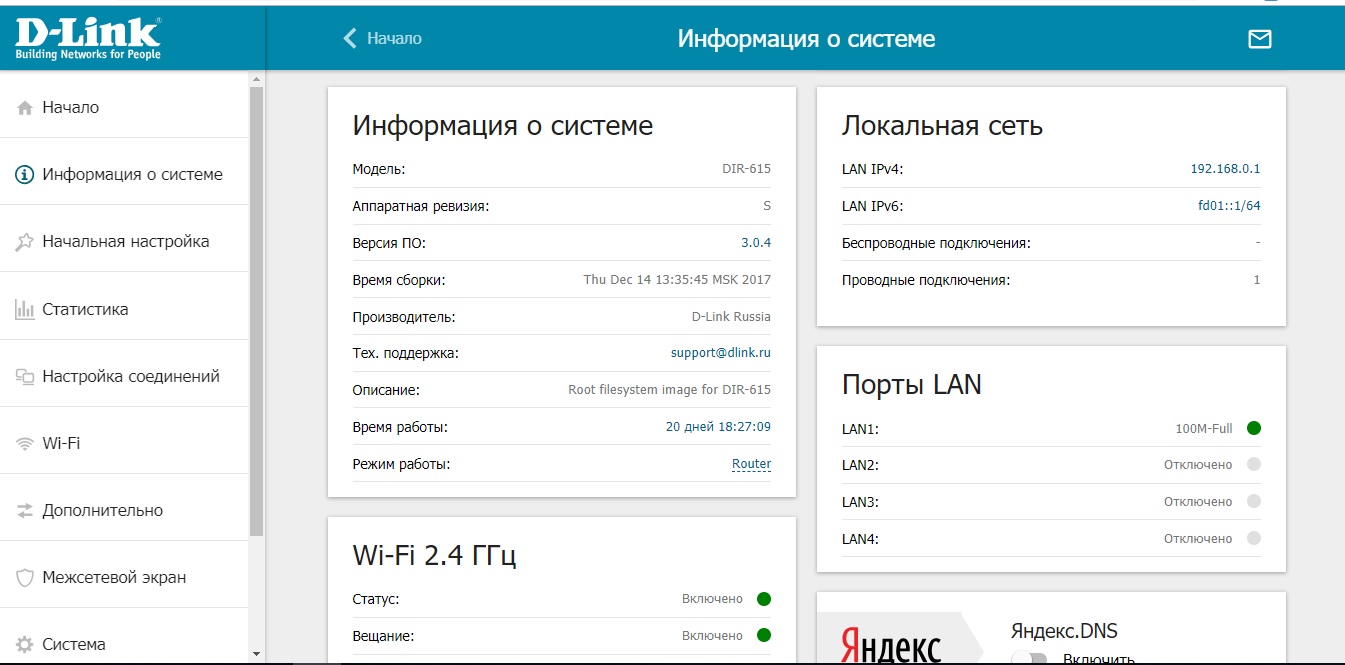The image size is (1345, 665).
Task: Click the LAN IPv4 address 192.168.0.1
Action: coord(1225,169)
